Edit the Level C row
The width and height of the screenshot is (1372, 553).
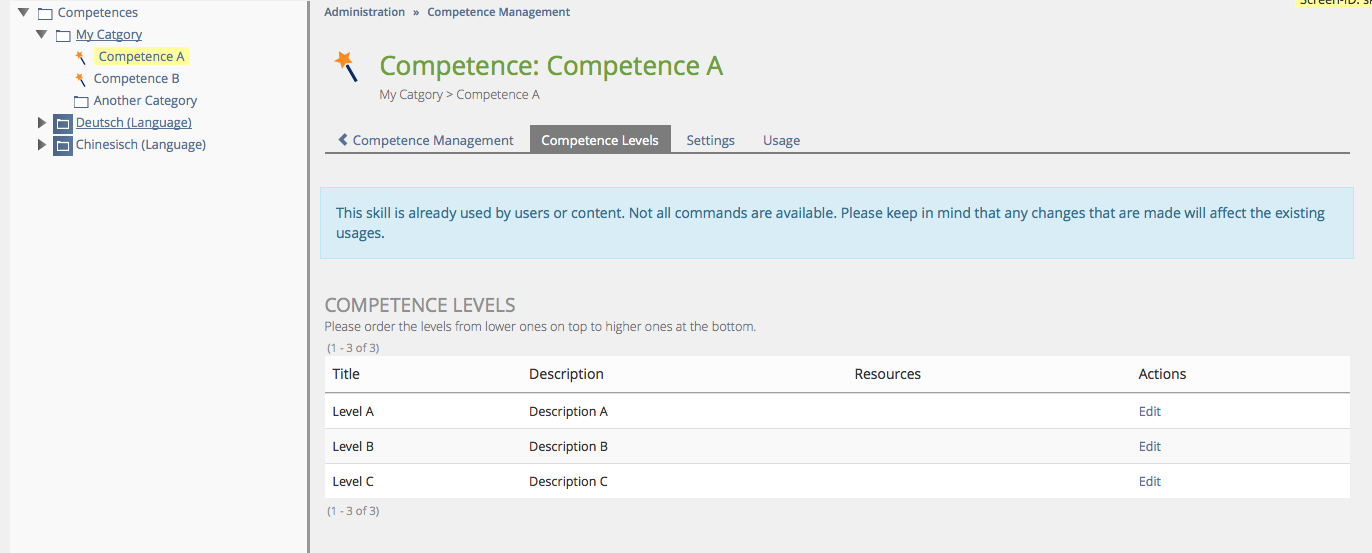1149,481
